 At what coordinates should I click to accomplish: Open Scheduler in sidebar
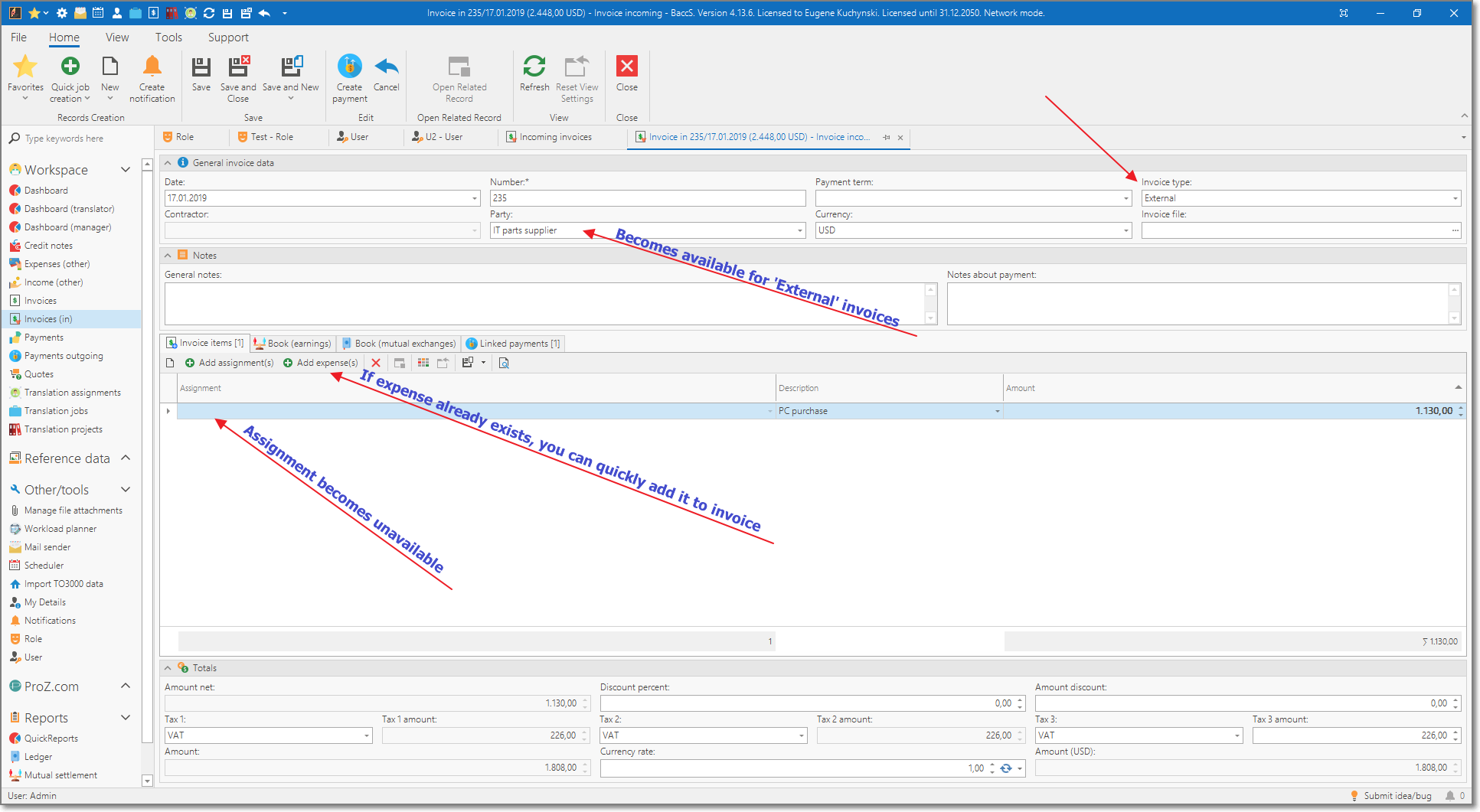[44, 566]
